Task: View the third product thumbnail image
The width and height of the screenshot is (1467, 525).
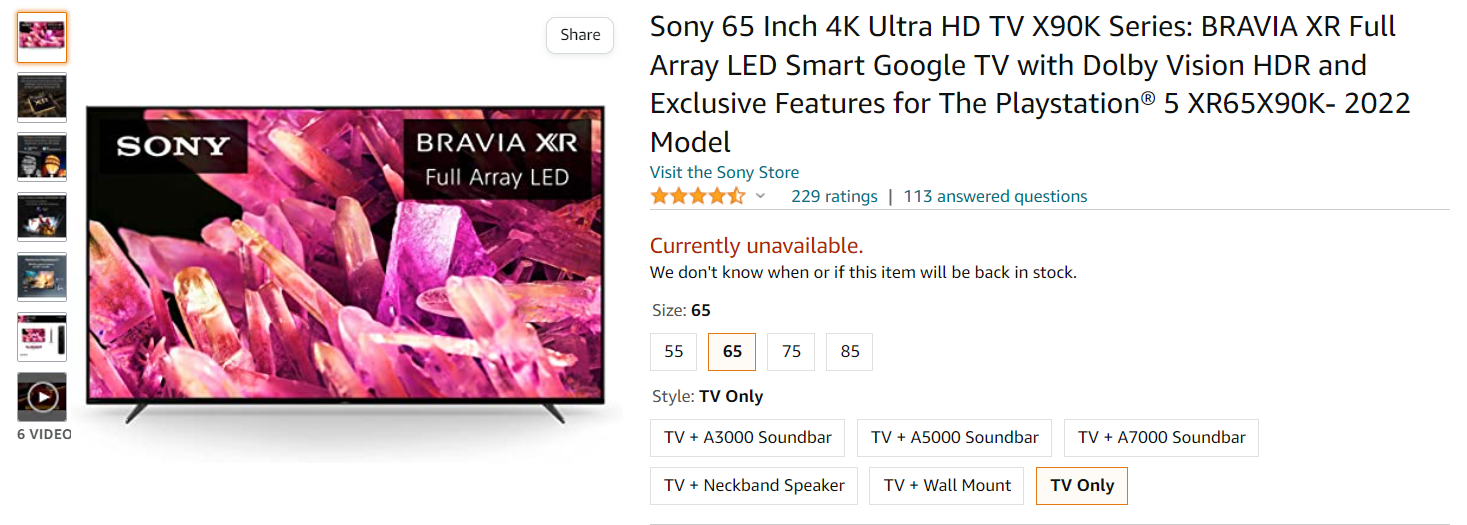Action: coord(42,157)
